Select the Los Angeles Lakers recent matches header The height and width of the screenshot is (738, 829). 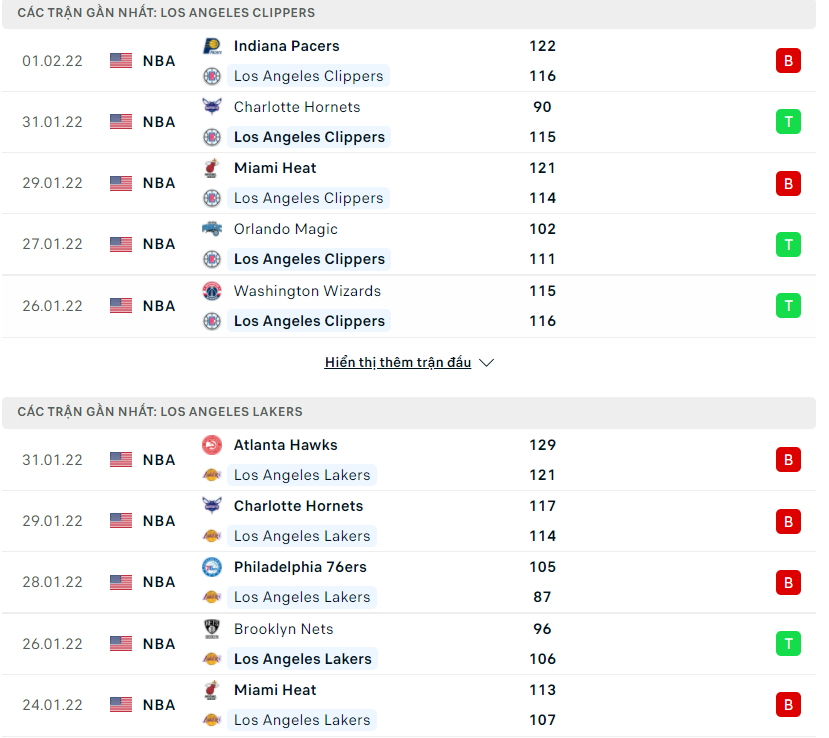(x=160, y=412)
